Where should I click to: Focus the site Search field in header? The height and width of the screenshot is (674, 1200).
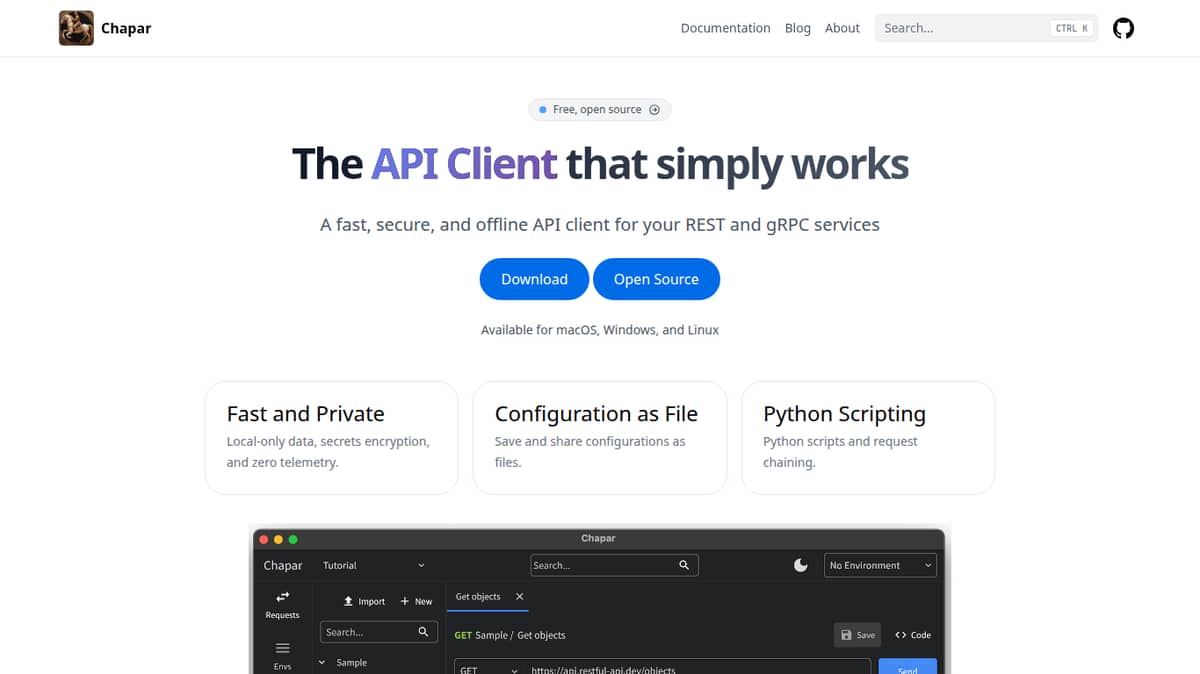(986, 28)
